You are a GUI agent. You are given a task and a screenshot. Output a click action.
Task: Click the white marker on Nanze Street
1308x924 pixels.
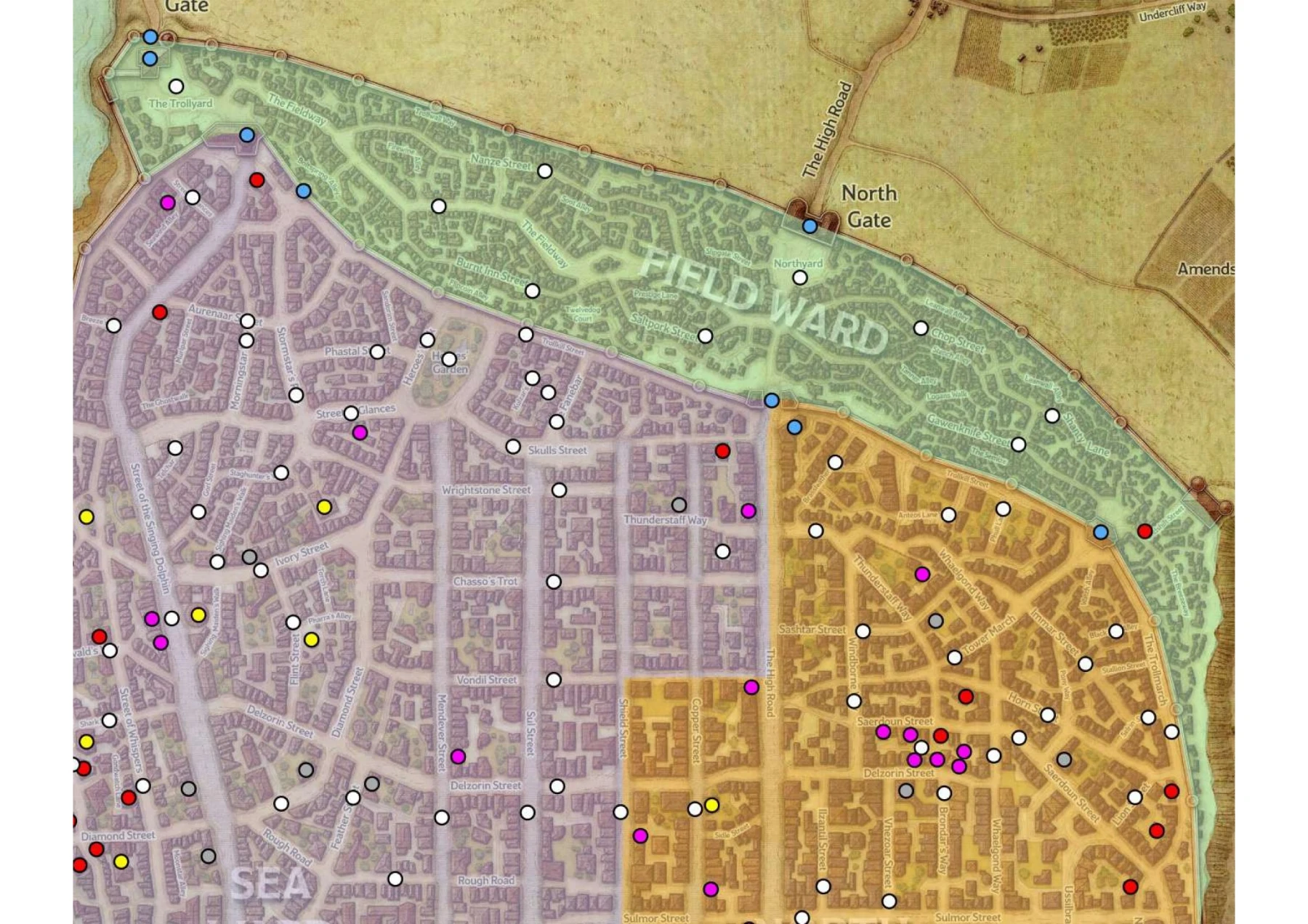pyautogui.click(x=545, y=171)
